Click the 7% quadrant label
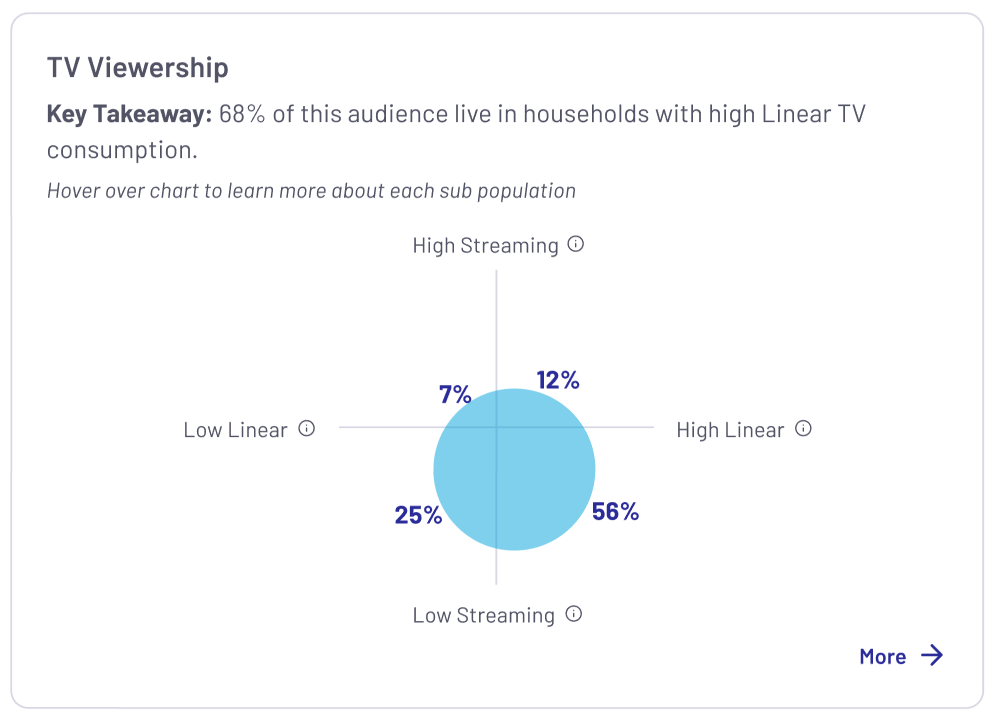1001x728 pixels. pos(455,395)
